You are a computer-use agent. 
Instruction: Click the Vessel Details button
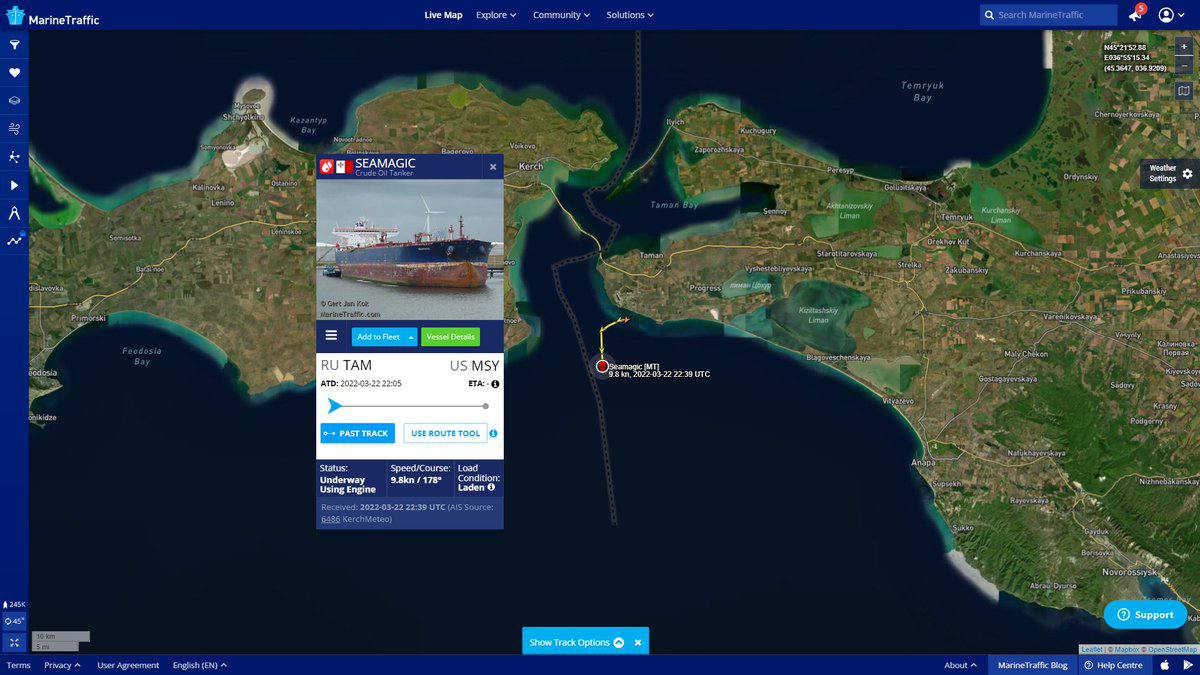click(x=450, y=337)
